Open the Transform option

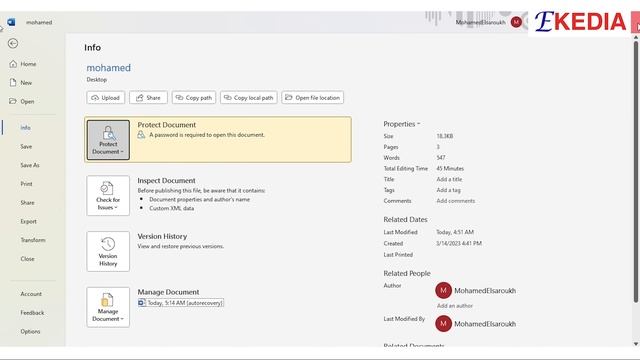33,240
